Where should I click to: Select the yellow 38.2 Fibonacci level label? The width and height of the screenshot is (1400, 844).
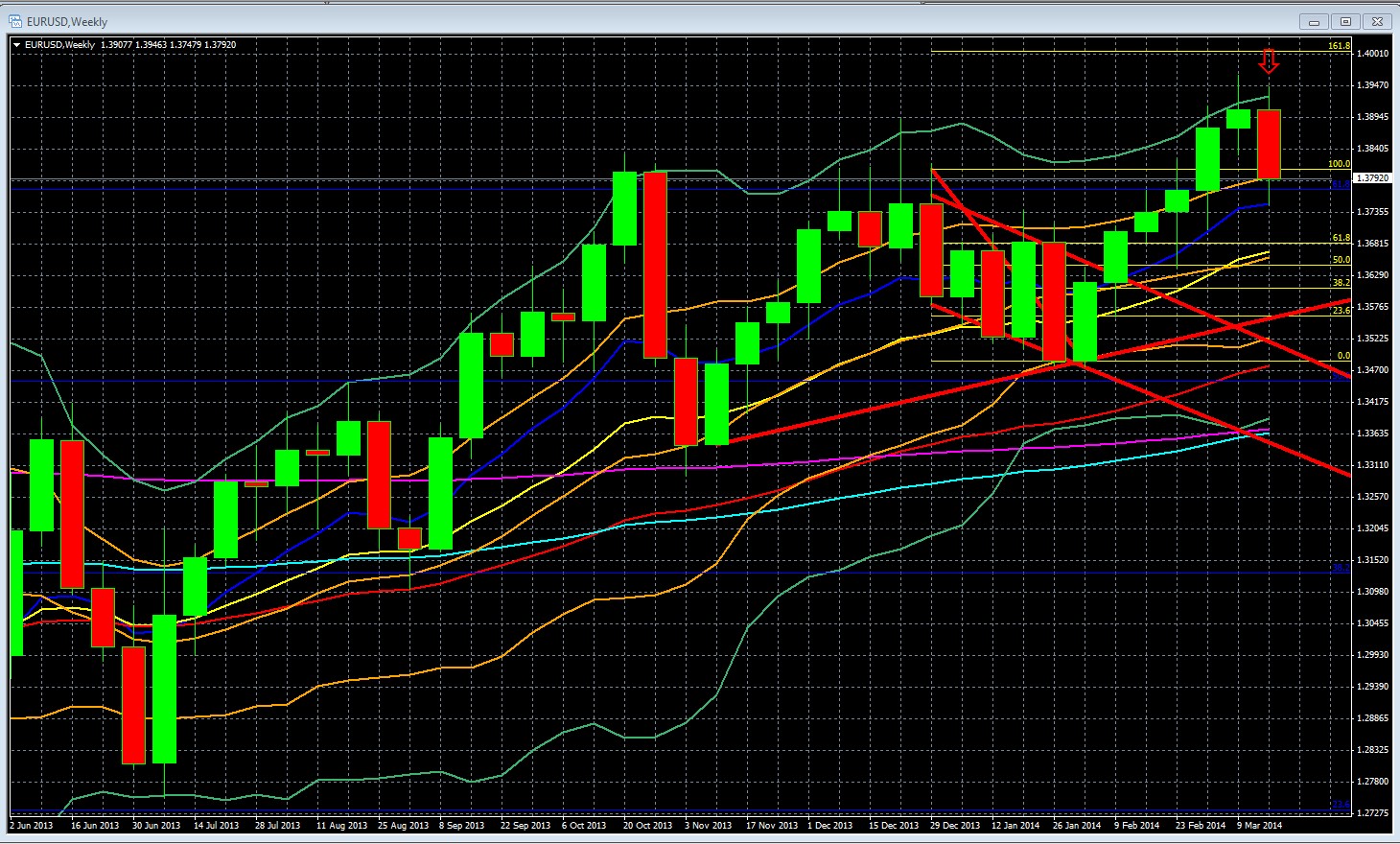coord(1341,283)
